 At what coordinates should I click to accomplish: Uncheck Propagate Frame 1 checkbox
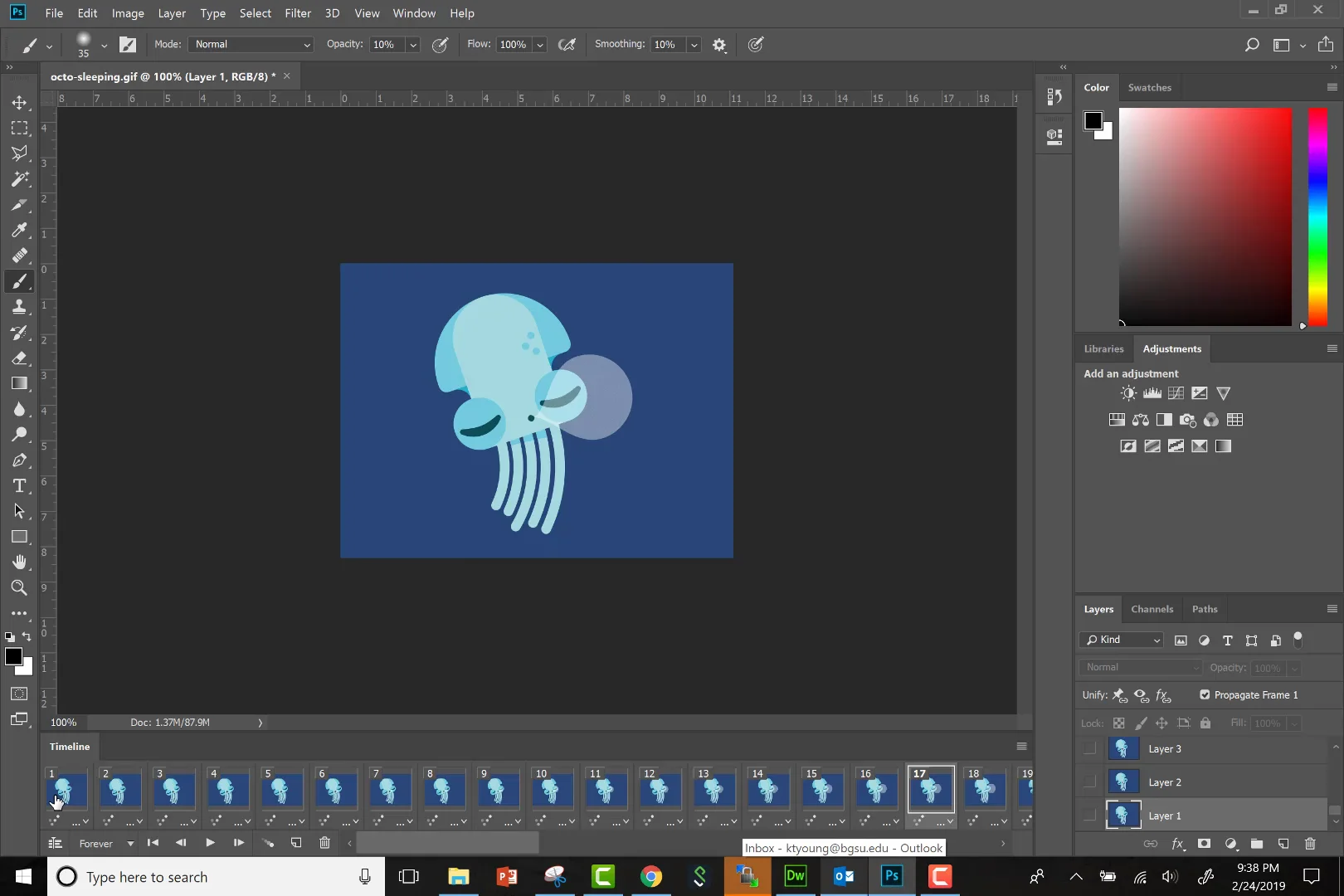tap(1205, 695)
